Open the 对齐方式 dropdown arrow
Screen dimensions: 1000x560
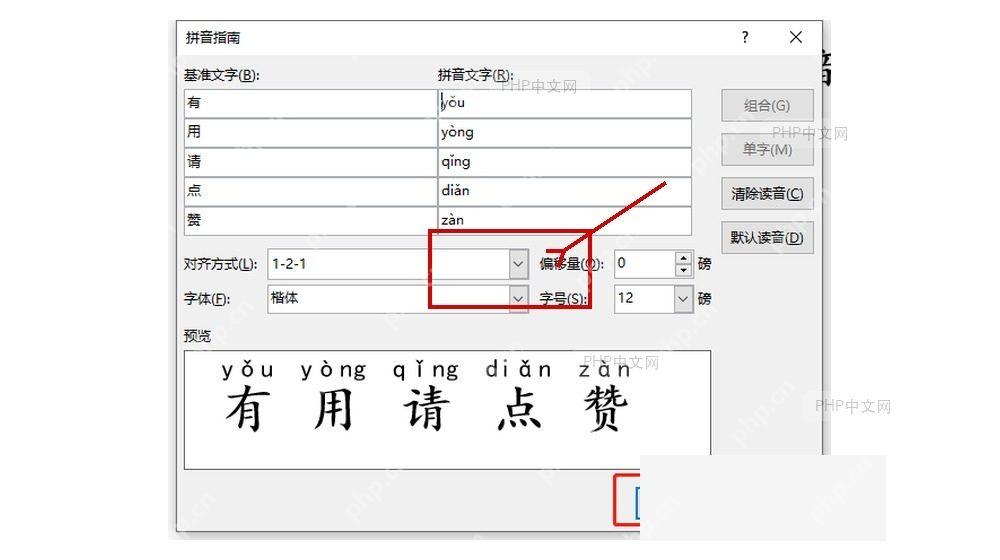pyautogui.click(x=518, y=264)
